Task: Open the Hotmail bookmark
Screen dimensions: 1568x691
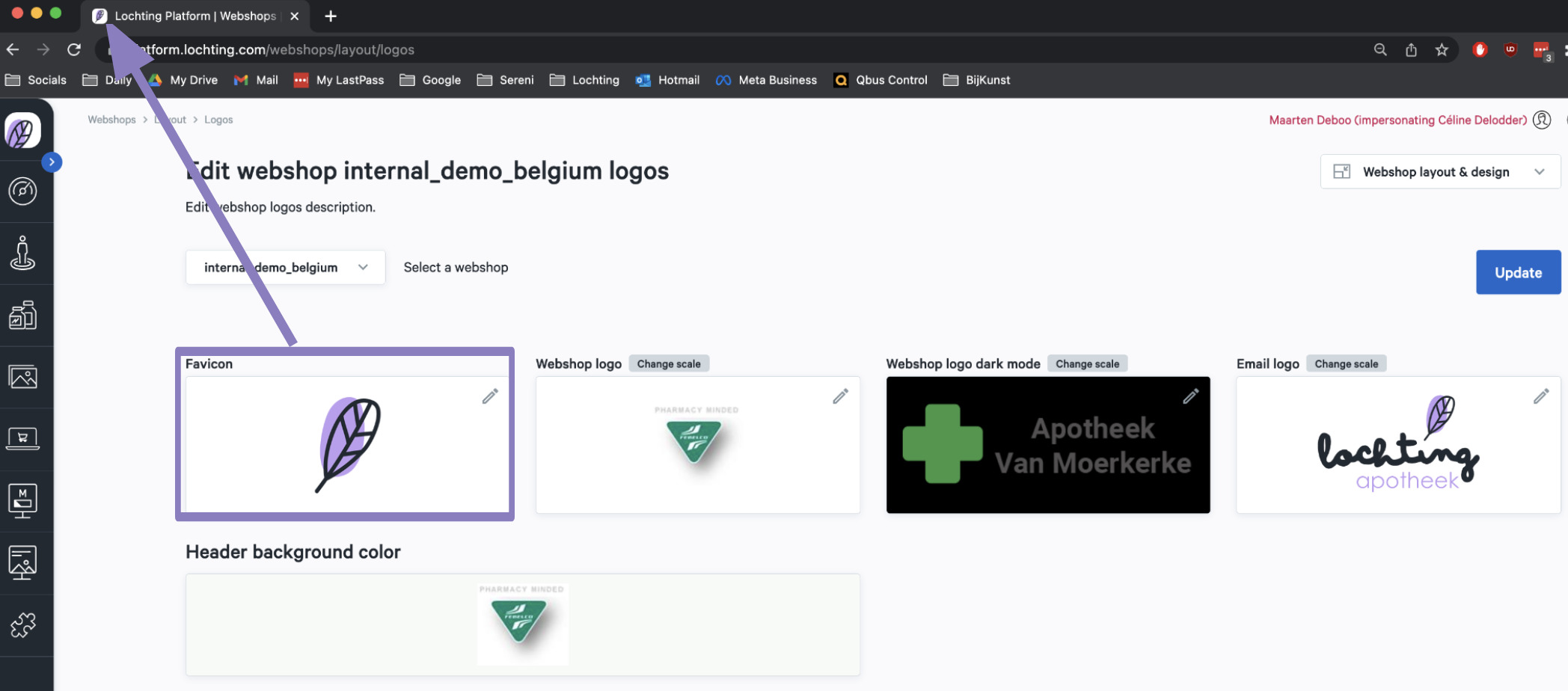Action: pos(668,80)
